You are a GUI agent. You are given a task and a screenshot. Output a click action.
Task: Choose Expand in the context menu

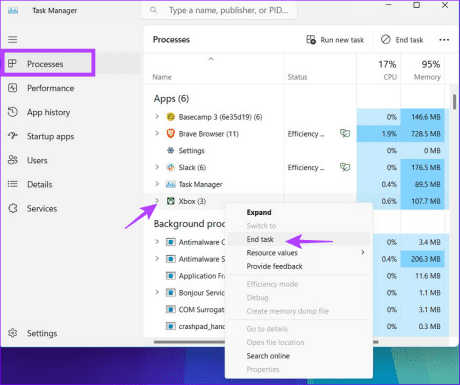(x=299, y=212)
